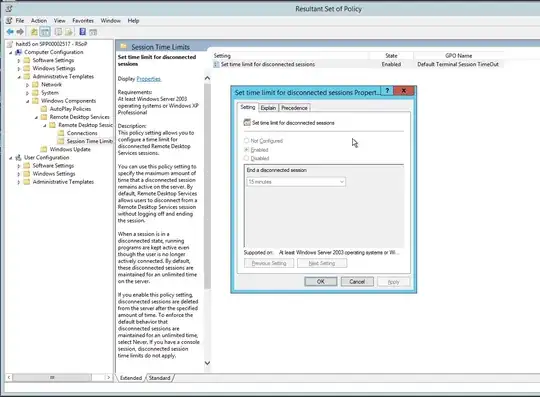Screen dimensions: 540x397
Task: Switch to the Standard view tab
Action: [159, 378]
